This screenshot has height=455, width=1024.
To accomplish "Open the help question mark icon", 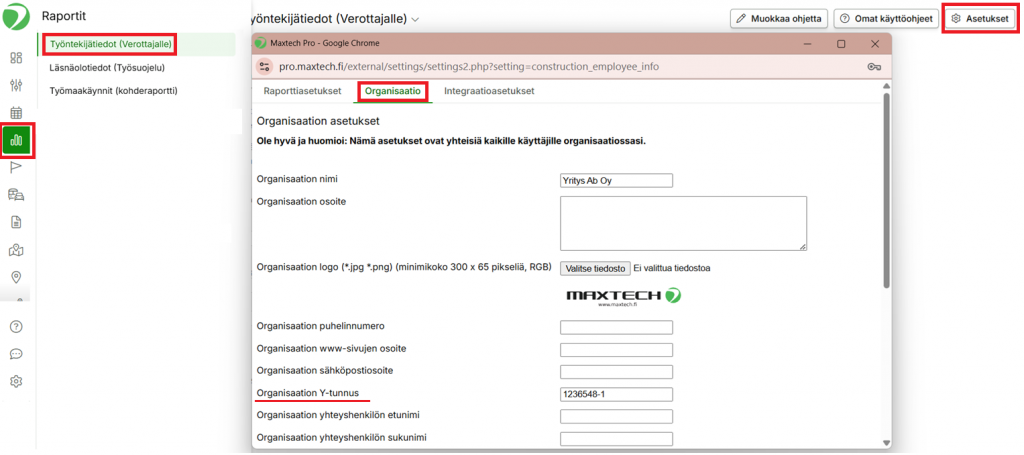I will (16, 326).
